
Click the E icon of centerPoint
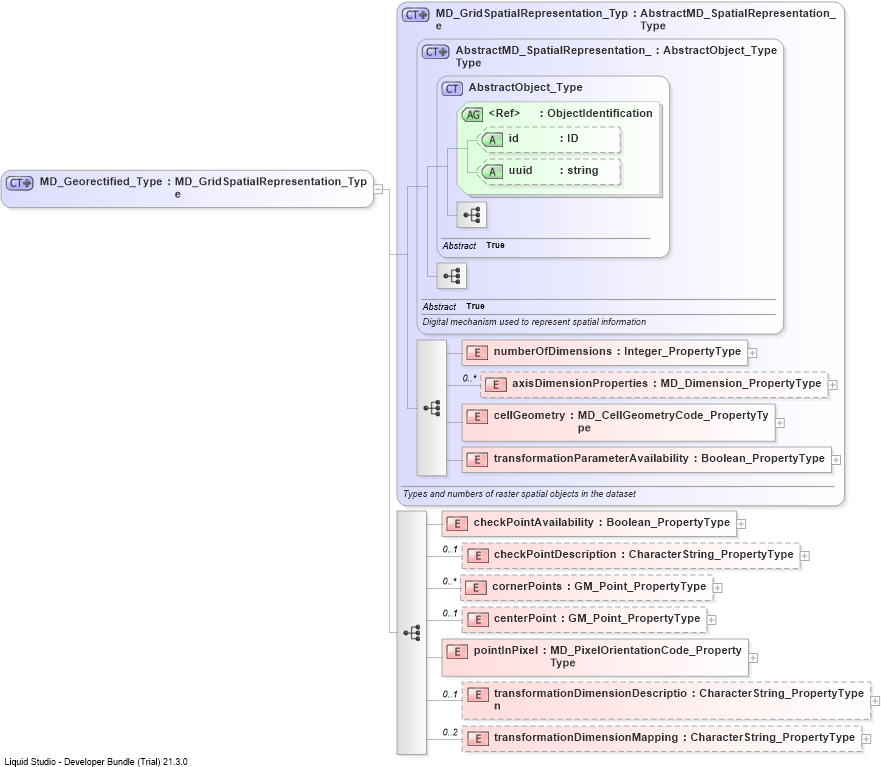478,620
